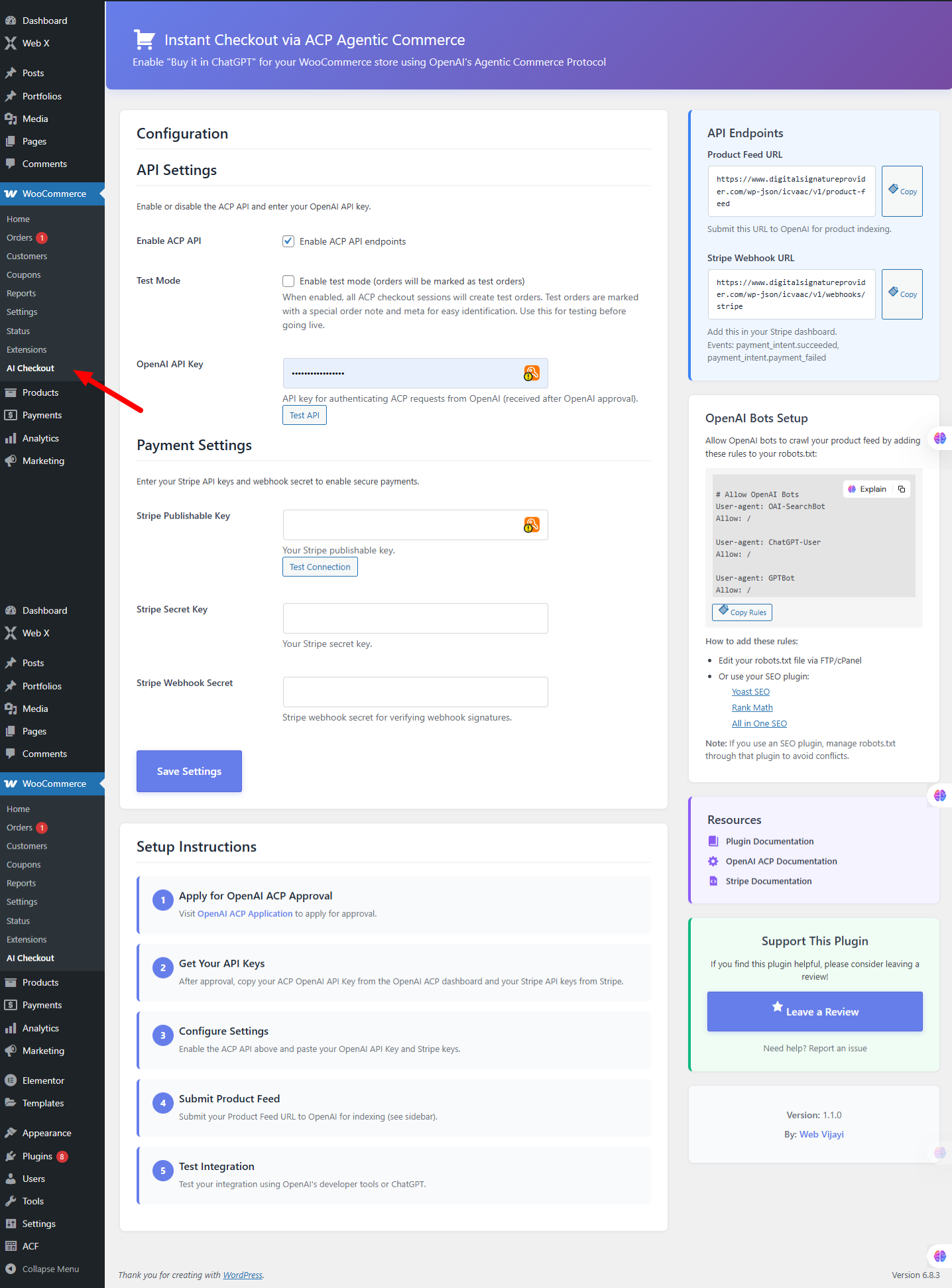The image size is (952, 1288).
Task: Focus the Stripe Webhook Secret field
Action: [415, 692]
